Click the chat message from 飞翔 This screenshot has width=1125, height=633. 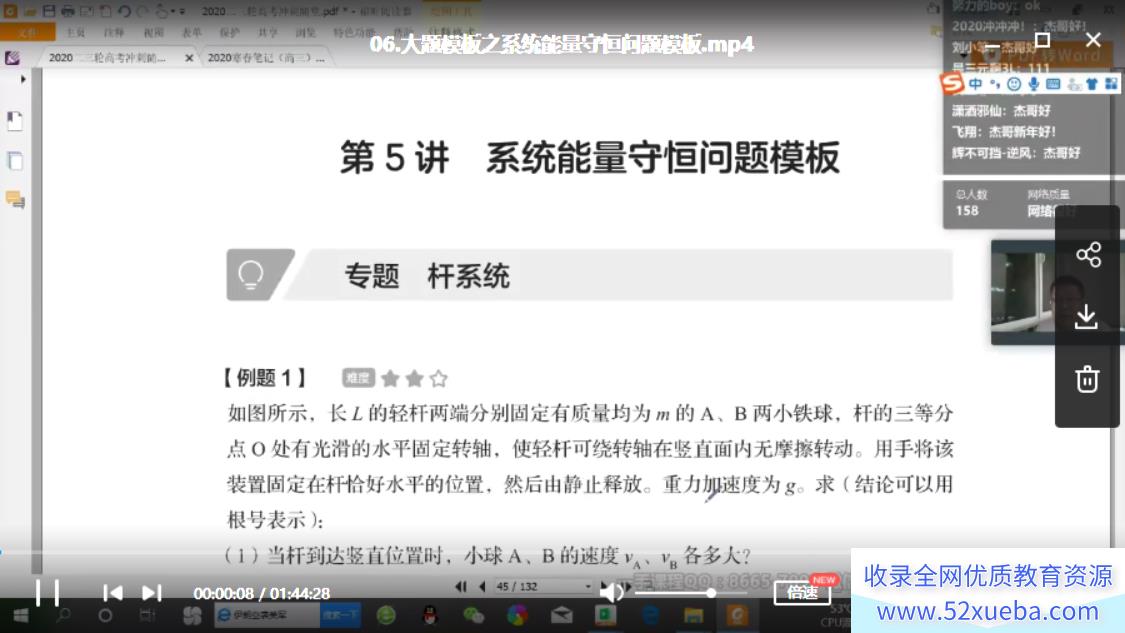tap(1004, 132)
